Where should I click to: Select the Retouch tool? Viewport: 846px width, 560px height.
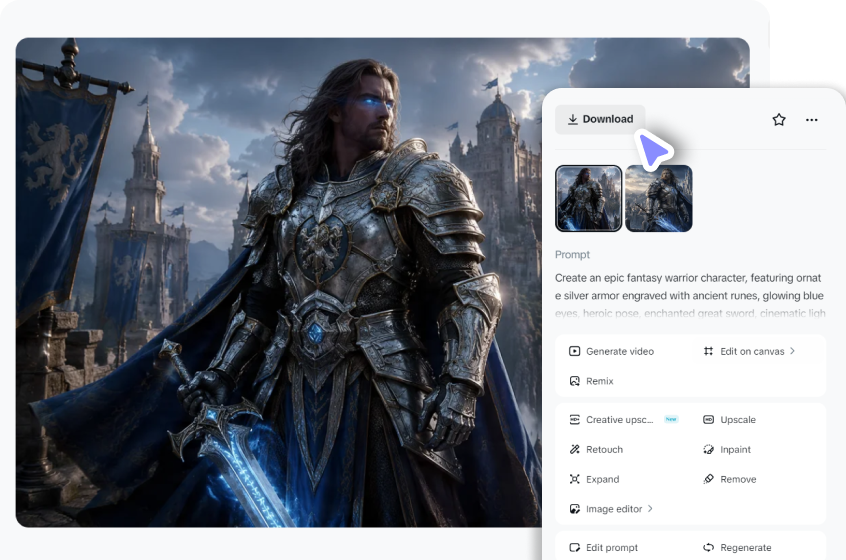coord(596,449)
